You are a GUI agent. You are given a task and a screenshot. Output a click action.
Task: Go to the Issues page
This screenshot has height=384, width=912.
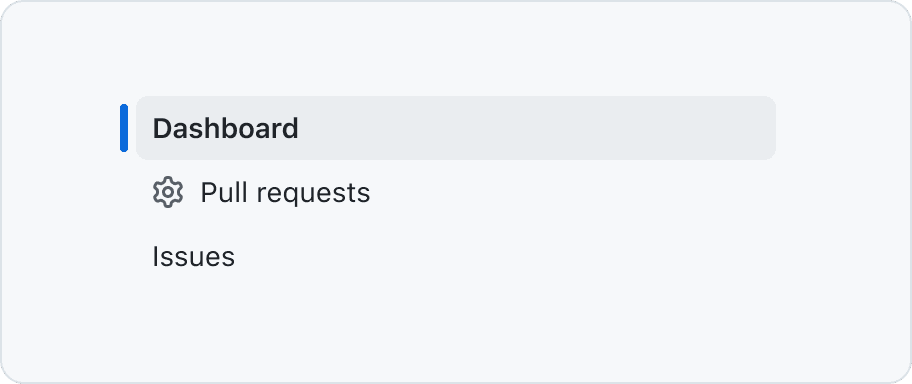456,256
